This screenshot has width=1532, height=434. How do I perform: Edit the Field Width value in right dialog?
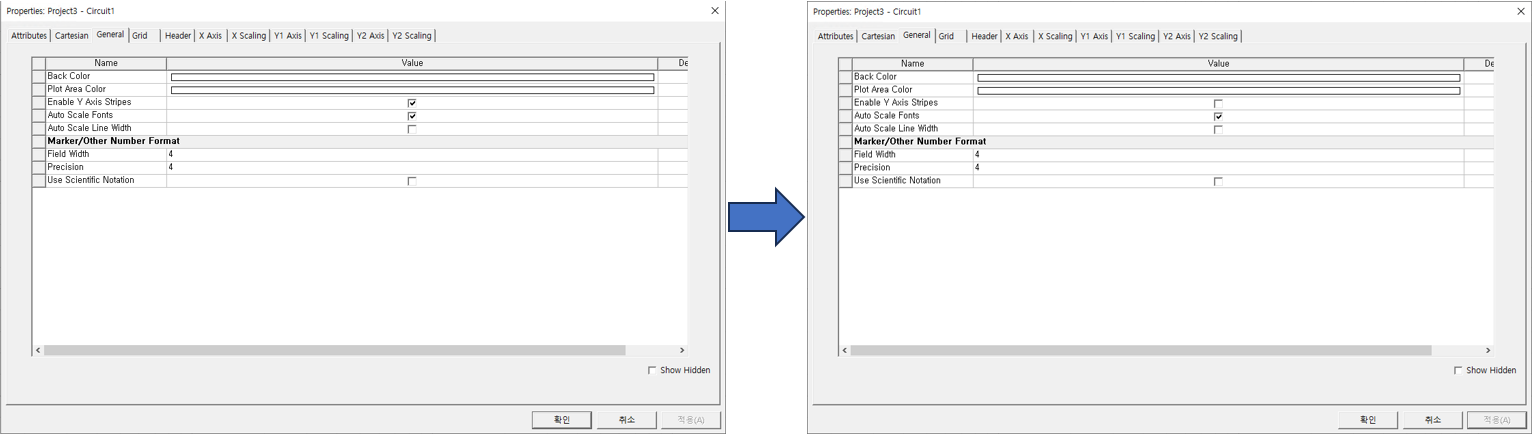tap(1218, 155)
